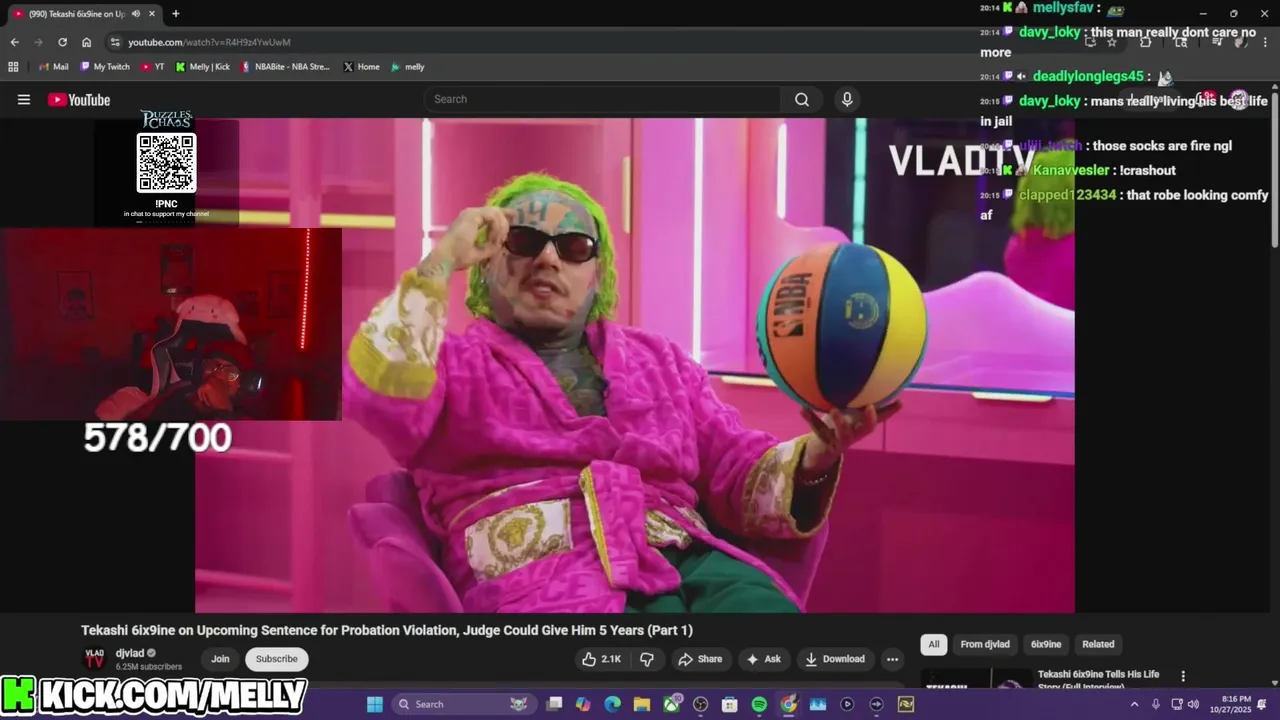Click the Share button

point(700,659)
